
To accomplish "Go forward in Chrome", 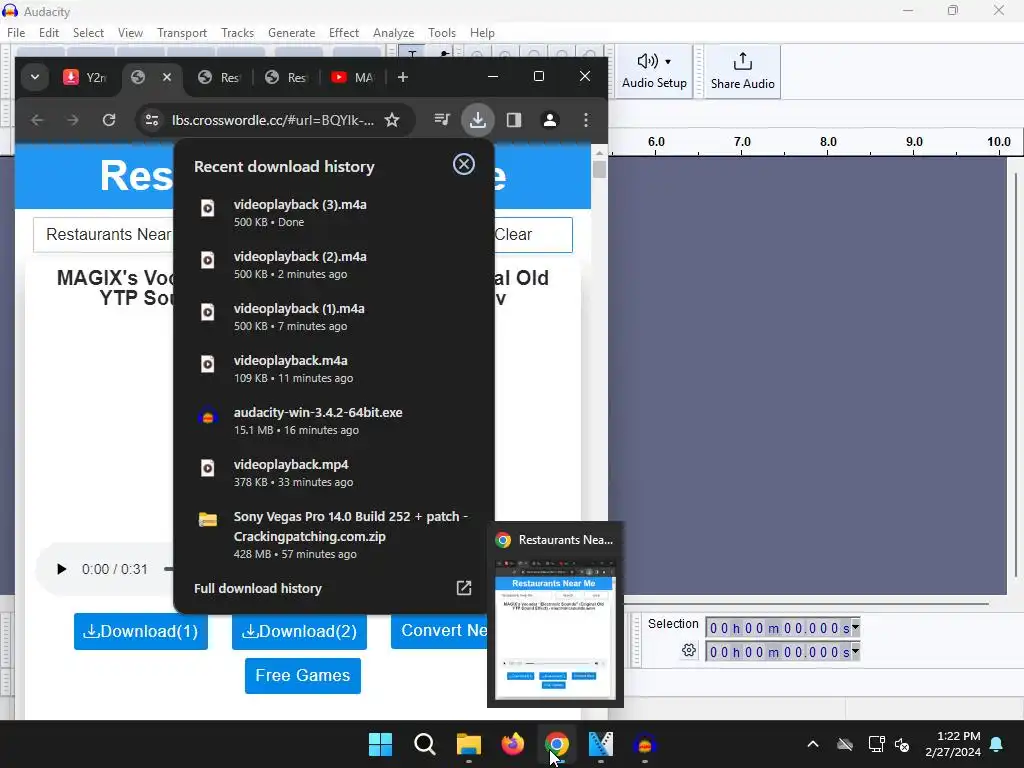I will pyautogui.click(x=73, y=120).
